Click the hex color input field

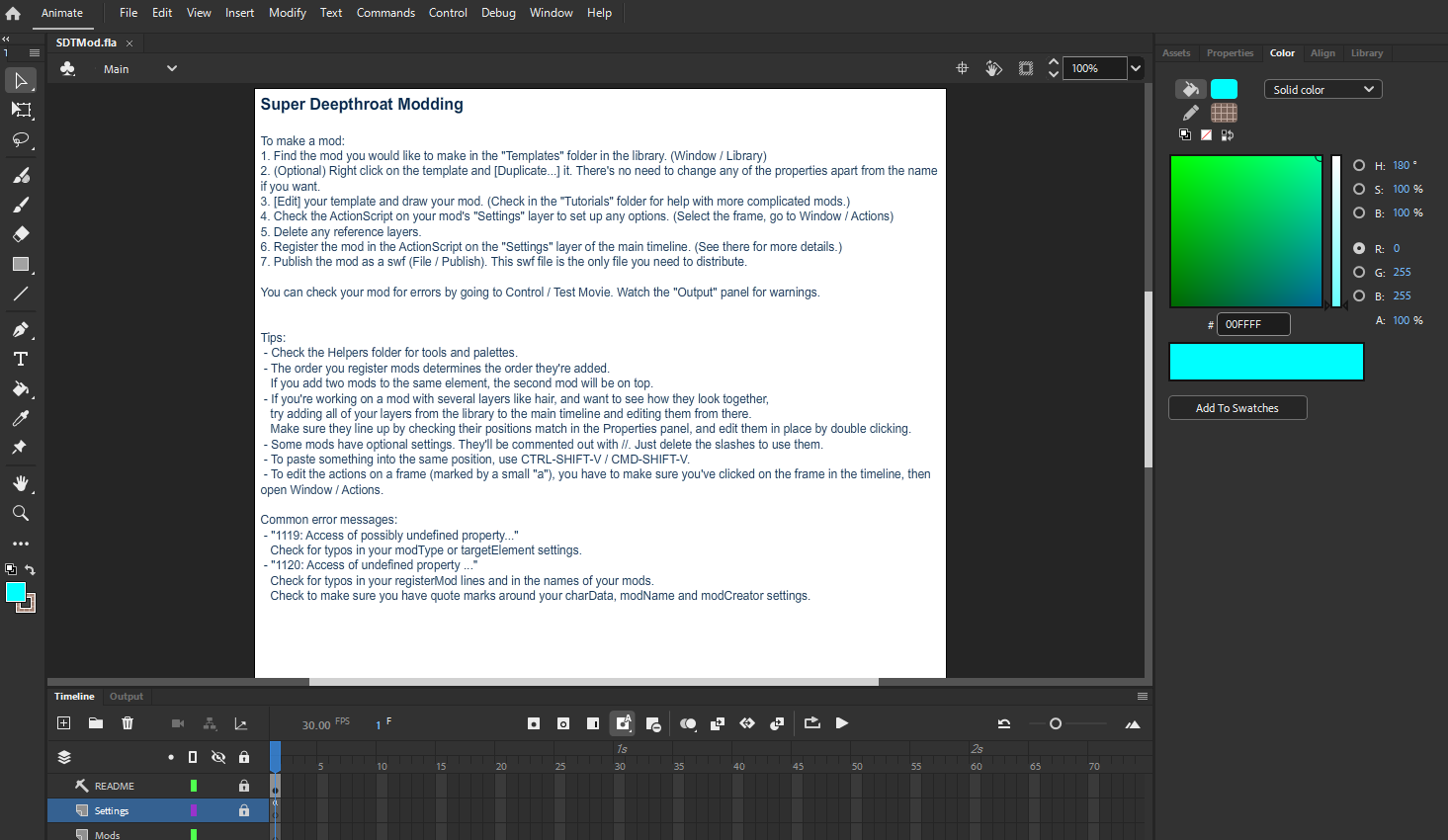pyautogui.click(x=1252, y=324)
